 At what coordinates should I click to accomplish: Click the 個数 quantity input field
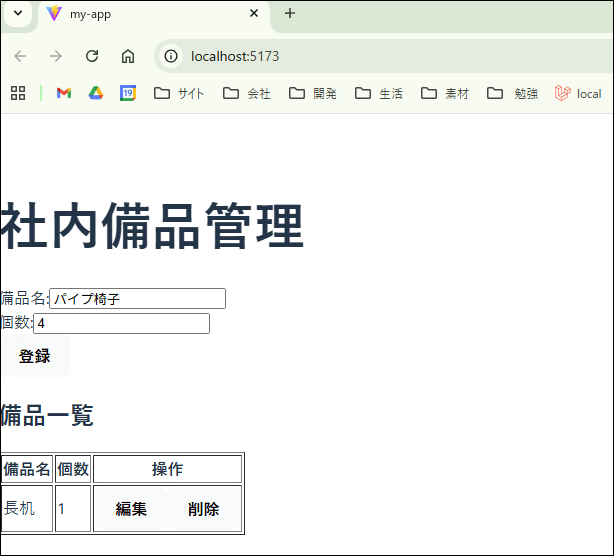(121, 323)
